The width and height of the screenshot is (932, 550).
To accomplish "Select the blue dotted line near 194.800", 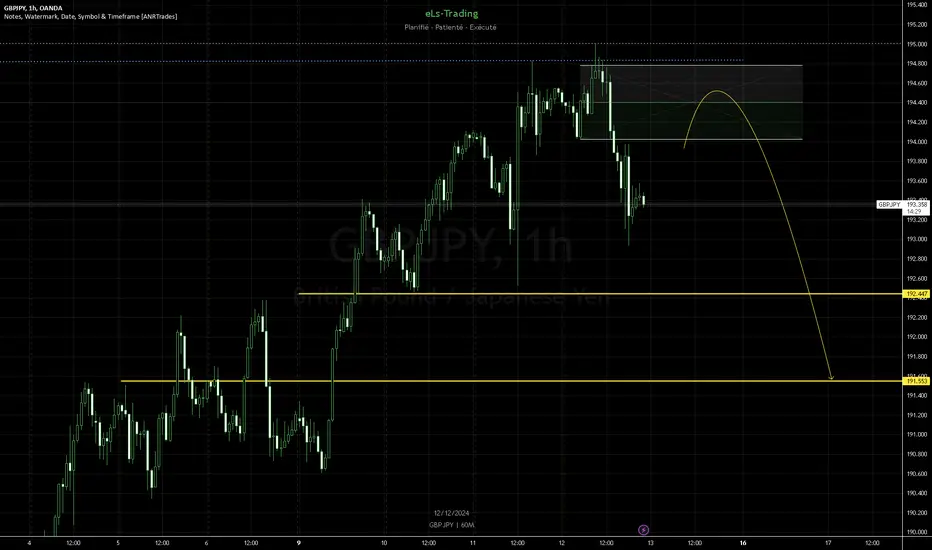I will point(372,61).
